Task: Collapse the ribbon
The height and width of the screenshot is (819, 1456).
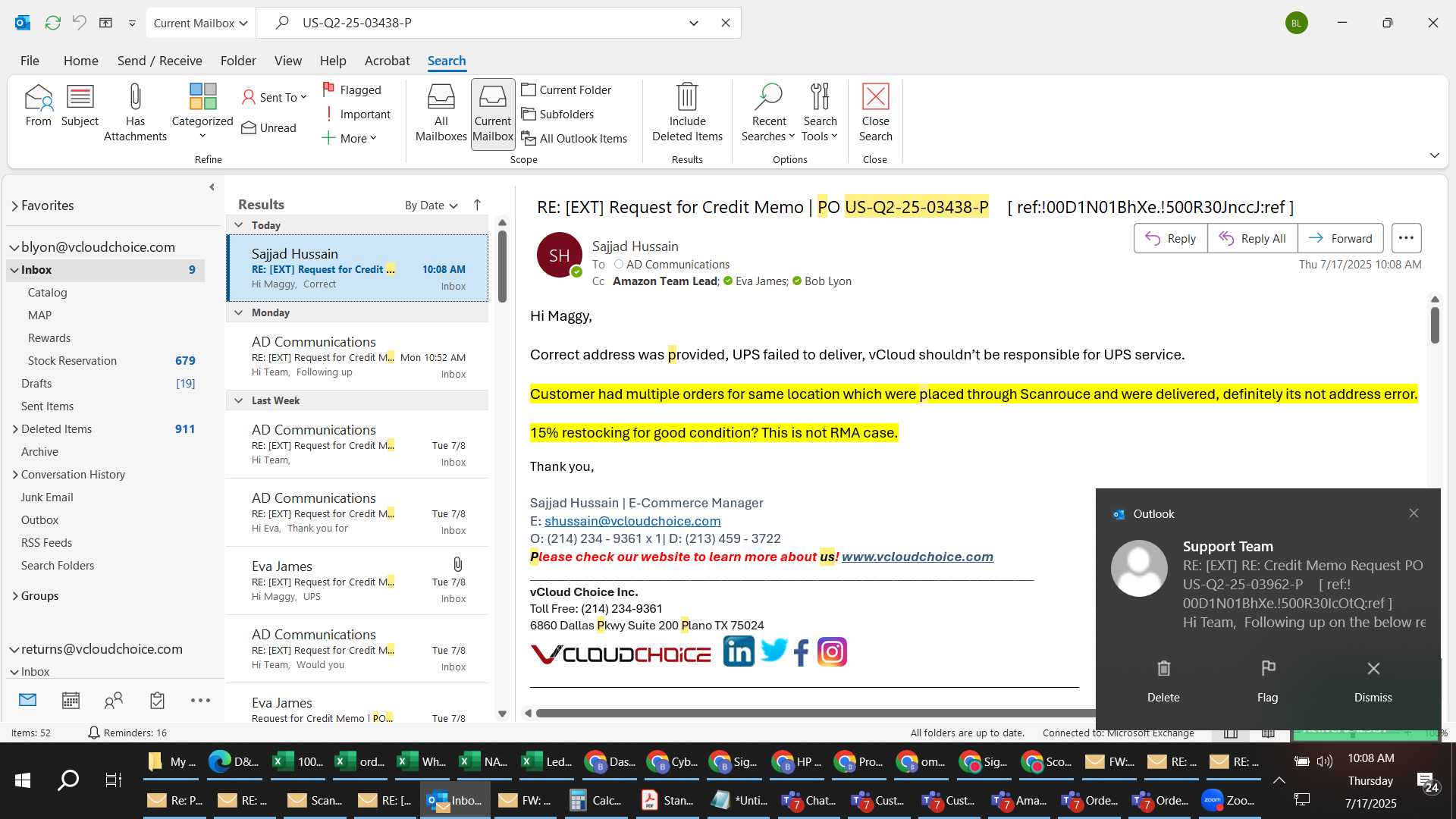Action: (x=1434, y=155)
